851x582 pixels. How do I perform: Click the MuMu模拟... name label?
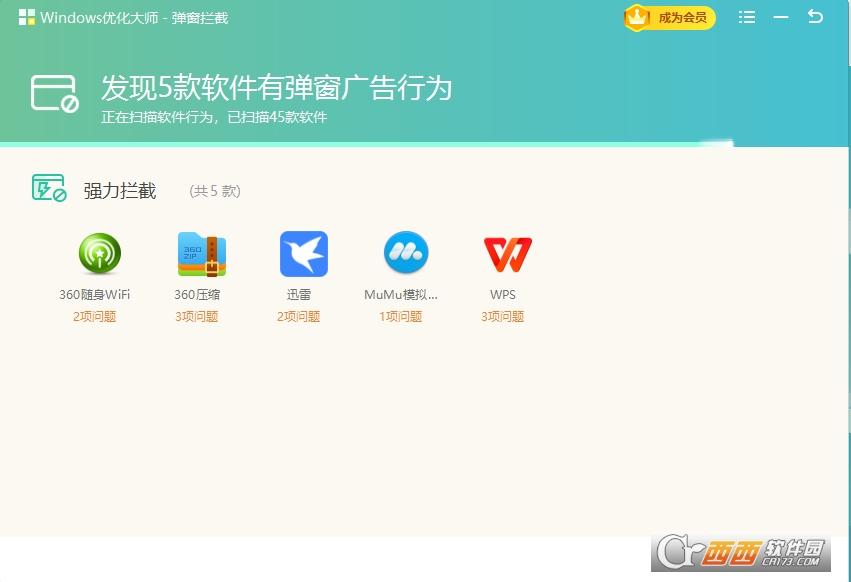tap(401, 295)
